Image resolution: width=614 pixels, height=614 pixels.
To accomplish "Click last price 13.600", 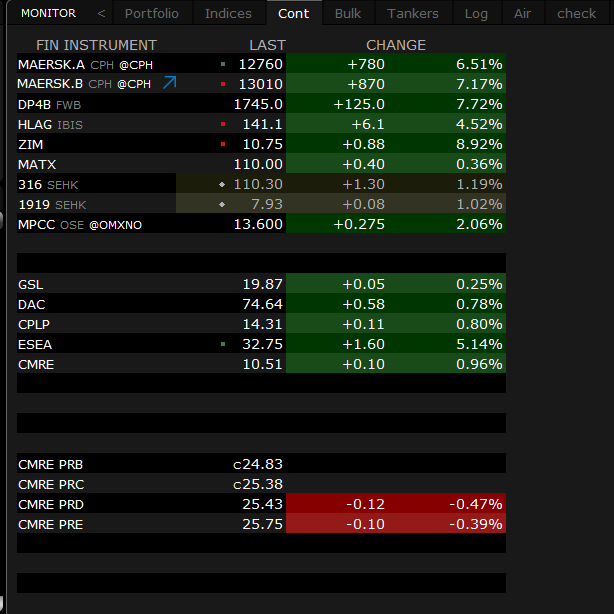I will click(258, 224).
